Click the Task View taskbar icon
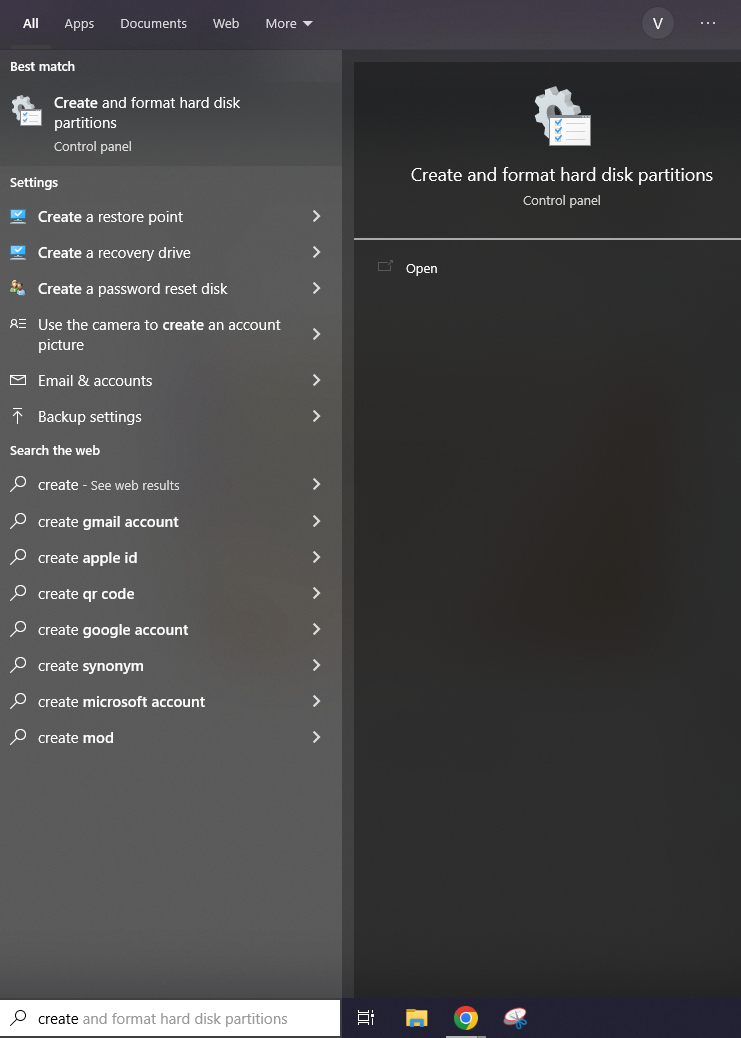The width and height of the screenshot is (741, 1038). coord(366,1017)
